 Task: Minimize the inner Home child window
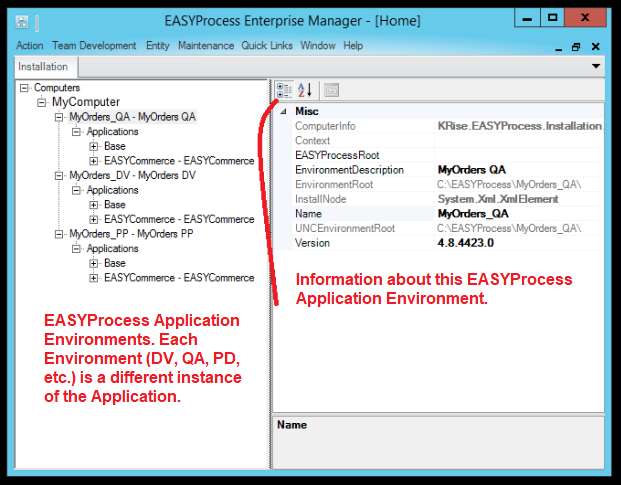click(559, 47)
